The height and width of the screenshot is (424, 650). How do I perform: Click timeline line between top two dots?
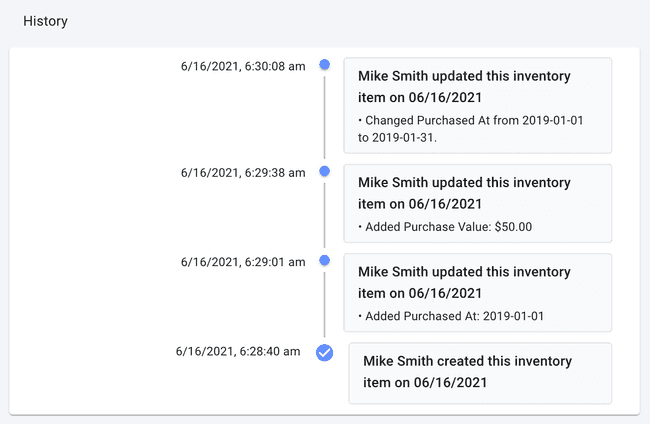coord(324,118)
